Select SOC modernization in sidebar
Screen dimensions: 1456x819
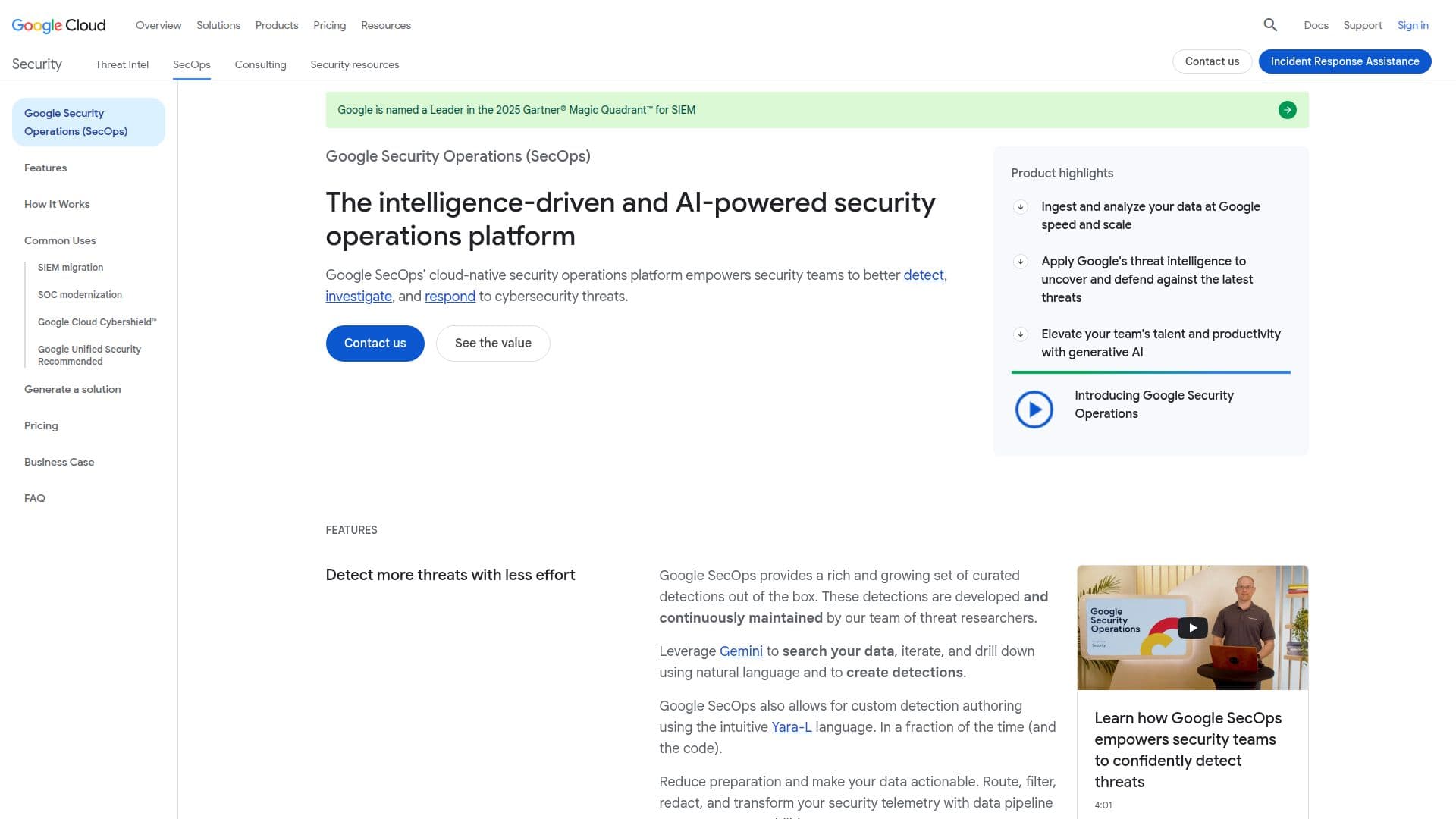(x=80, y=295)
